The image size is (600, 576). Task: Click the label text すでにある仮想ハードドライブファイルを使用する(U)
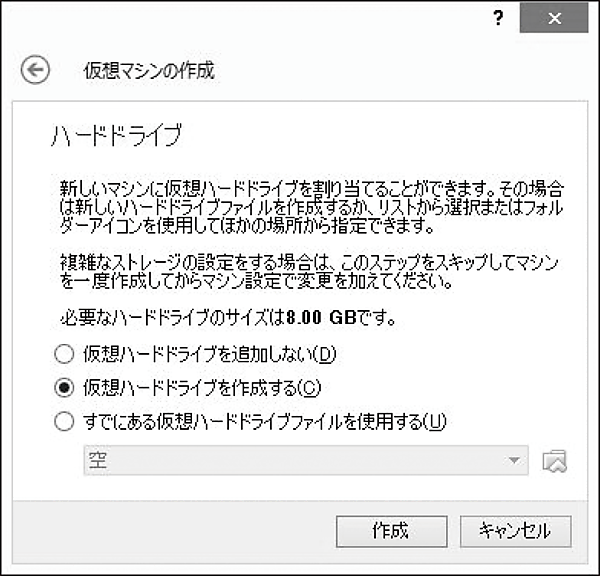point(263,422)
